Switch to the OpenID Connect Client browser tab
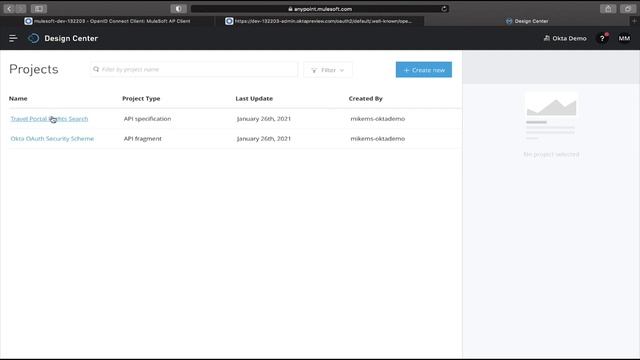The image size is (640, 360). click(x=107, y=21)
